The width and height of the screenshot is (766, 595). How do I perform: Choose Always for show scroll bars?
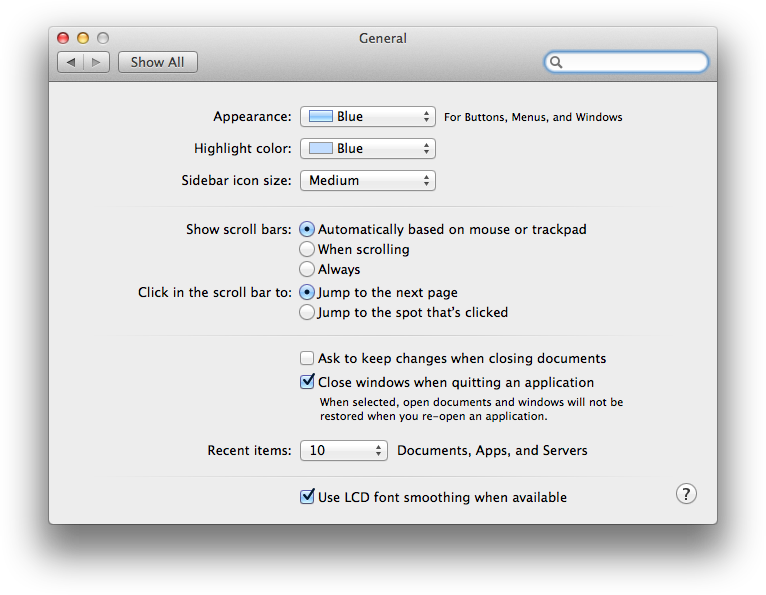click(308, 270)
